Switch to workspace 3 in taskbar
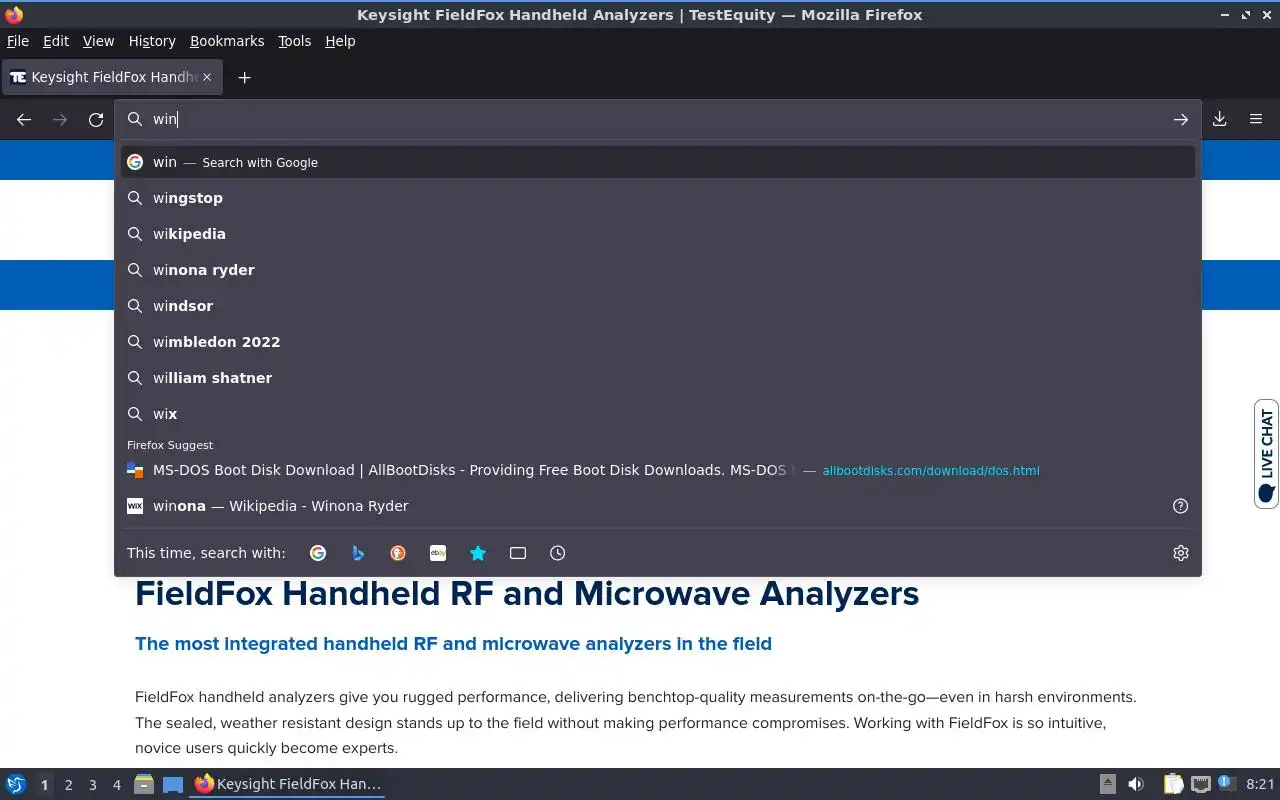1280x800 pixels. click(92, 785)
